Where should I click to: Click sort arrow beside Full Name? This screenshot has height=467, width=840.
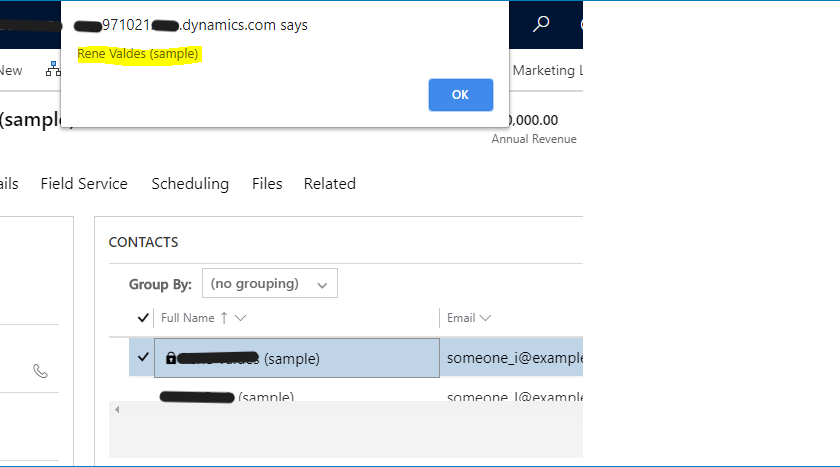pos(224,318)
